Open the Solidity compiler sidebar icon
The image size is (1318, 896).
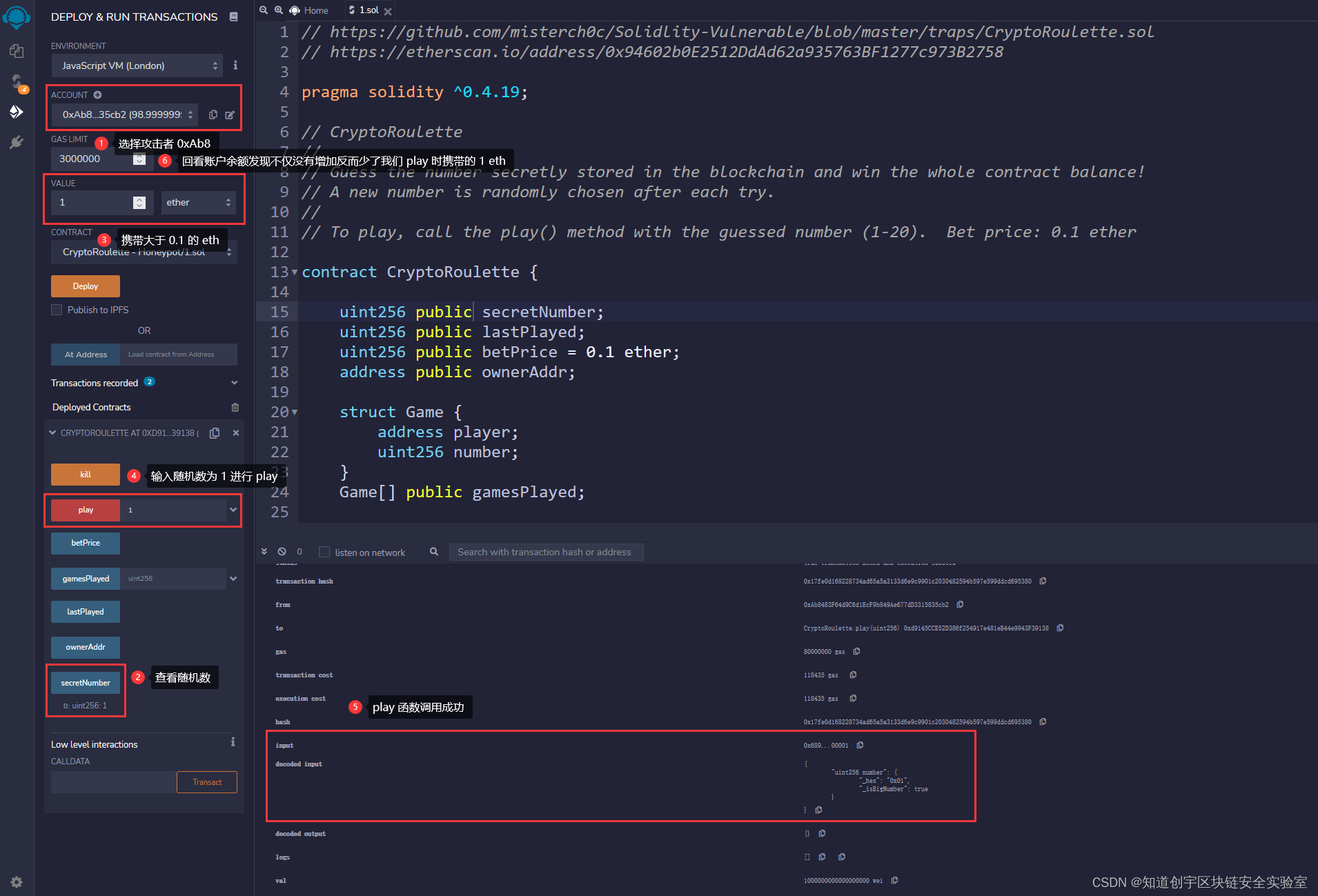point(17,82)
